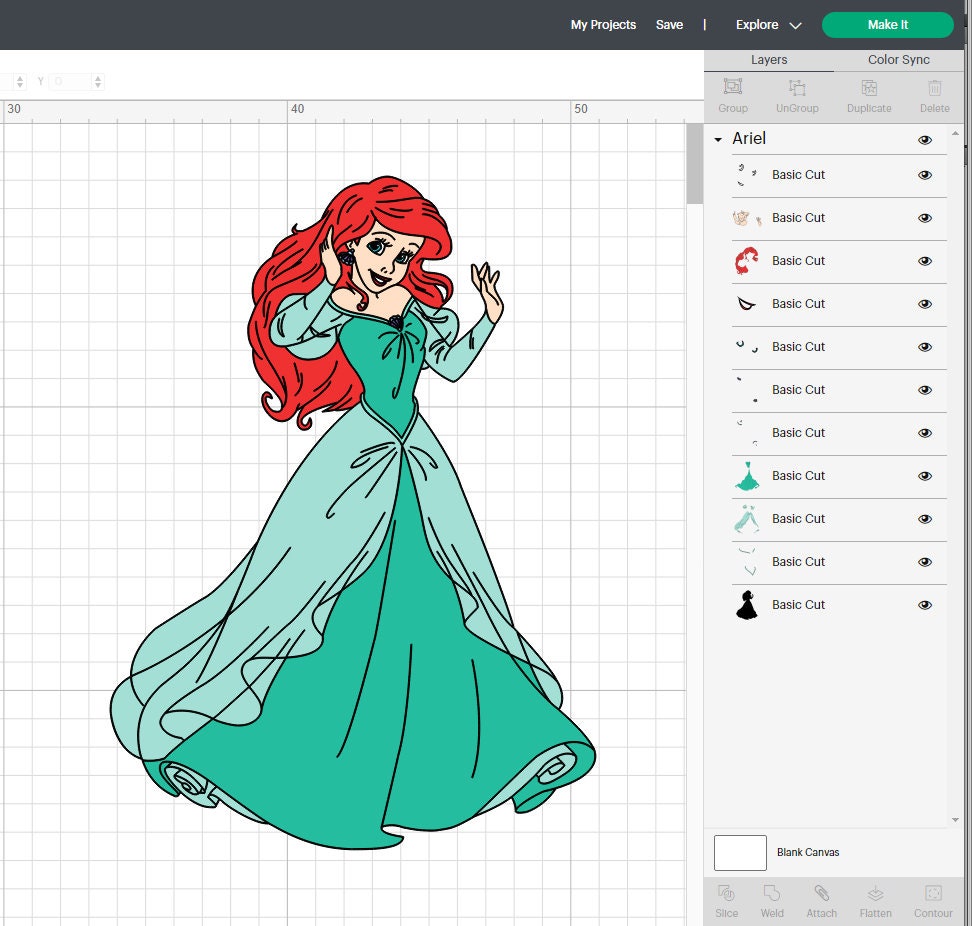Save the current project
972x926 pixels.
pos(669,24)
